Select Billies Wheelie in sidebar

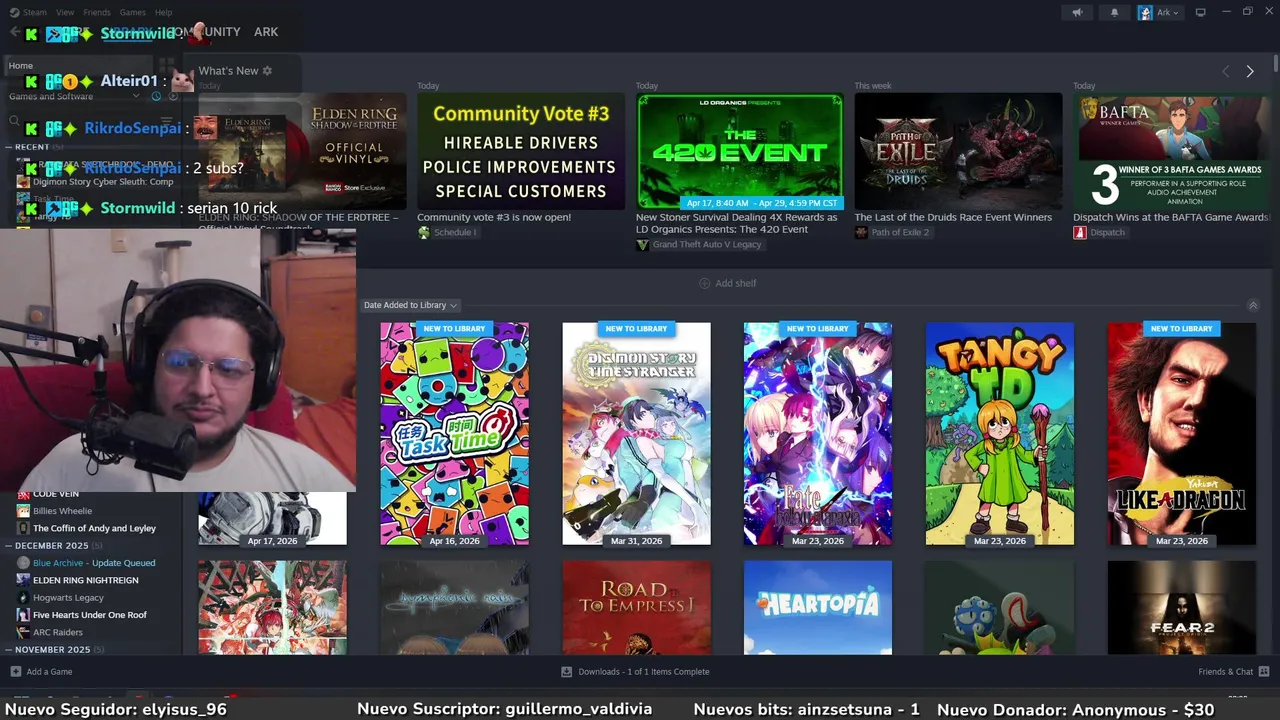(x=62, y=511)
